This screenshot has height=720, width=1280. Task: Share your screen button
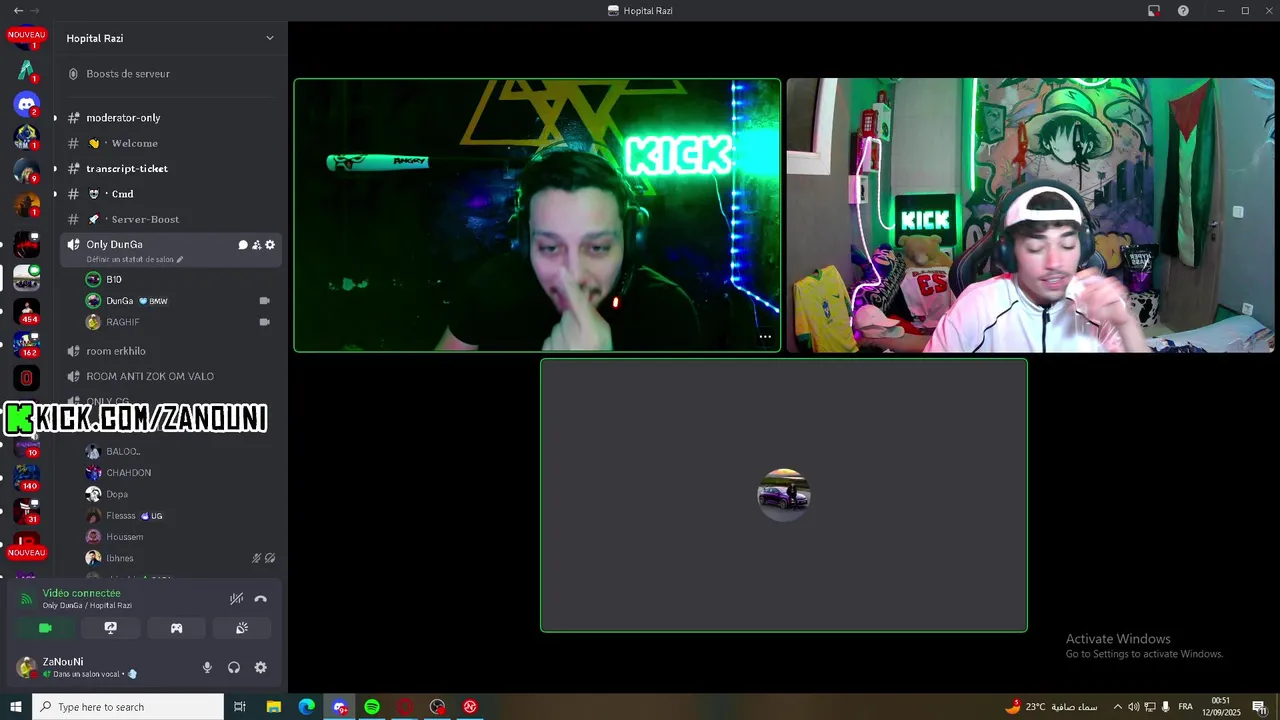[x=111, y=628]
